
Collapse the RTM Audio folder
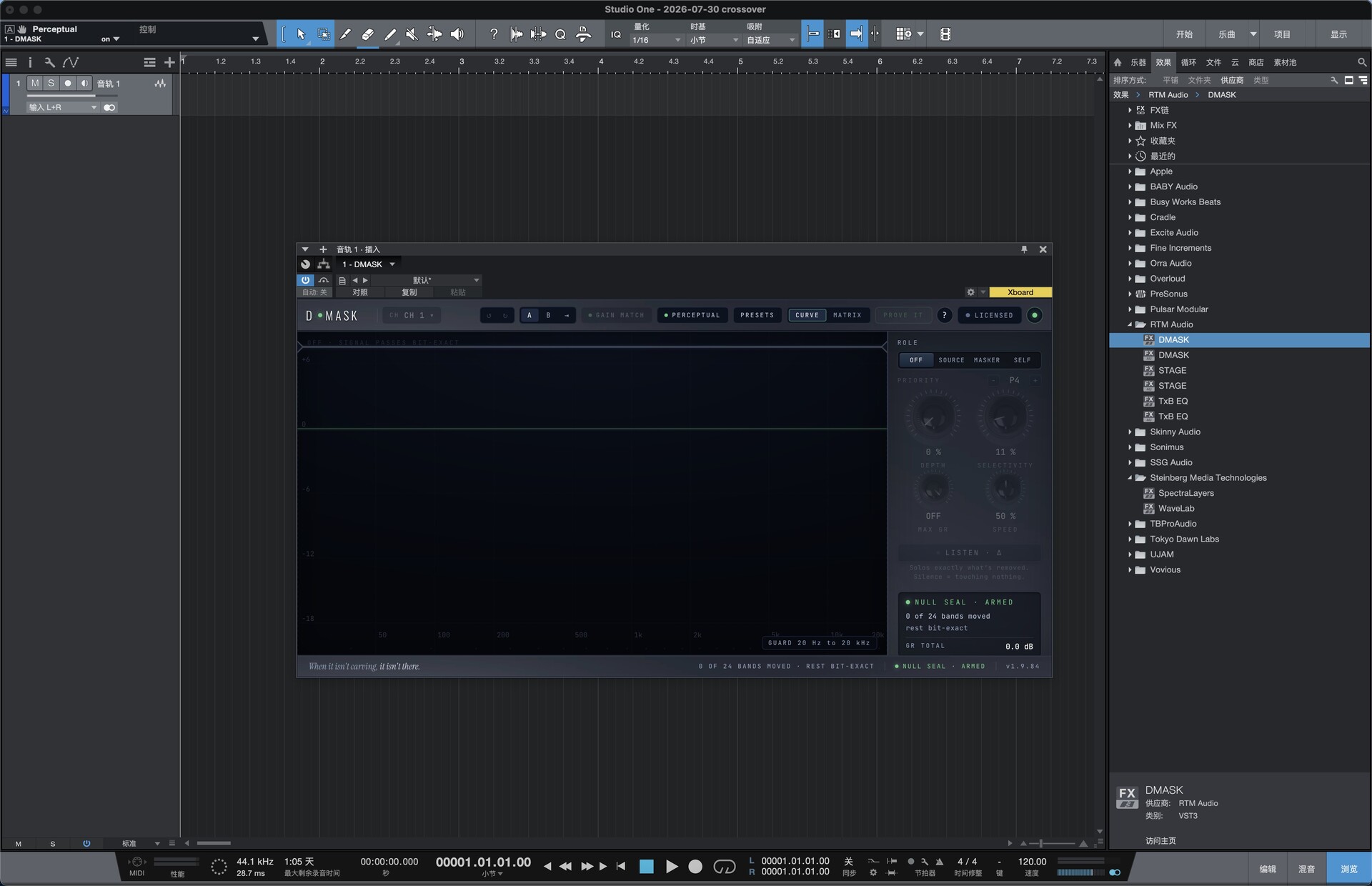tap(1130, 324)
